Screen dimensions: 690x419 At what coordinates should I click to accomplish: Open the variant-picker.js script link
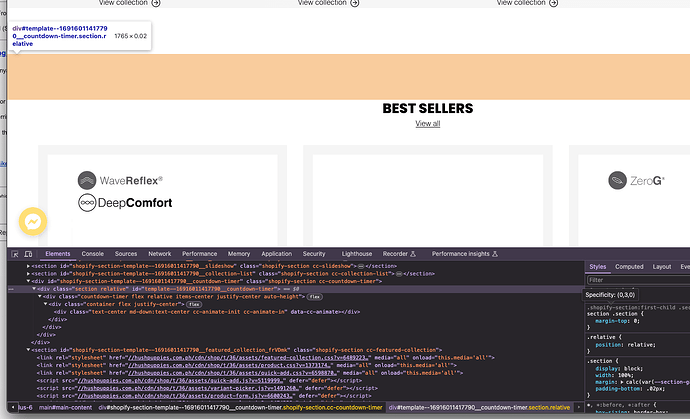tap(188, 388)
